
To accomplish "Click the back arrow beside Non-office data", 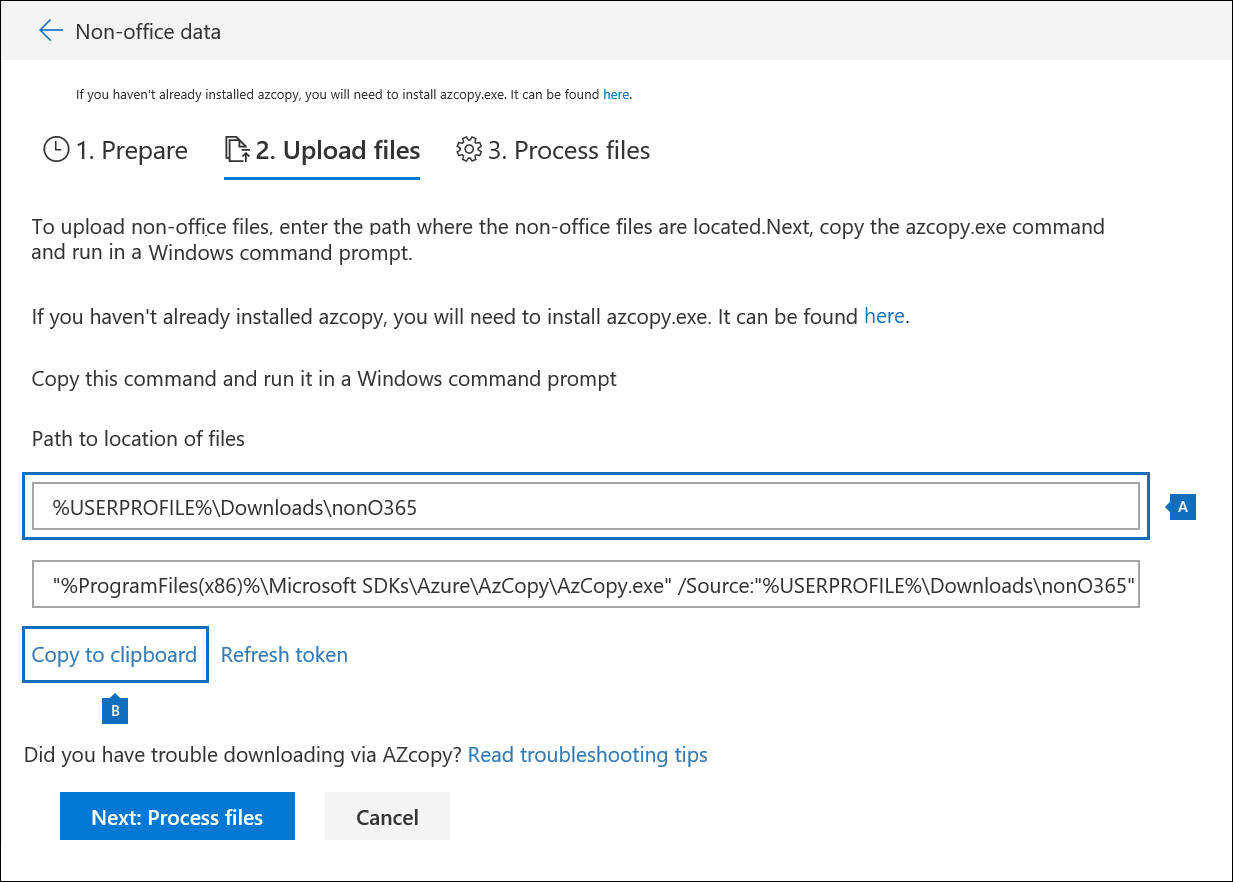I will pos(50,31).
